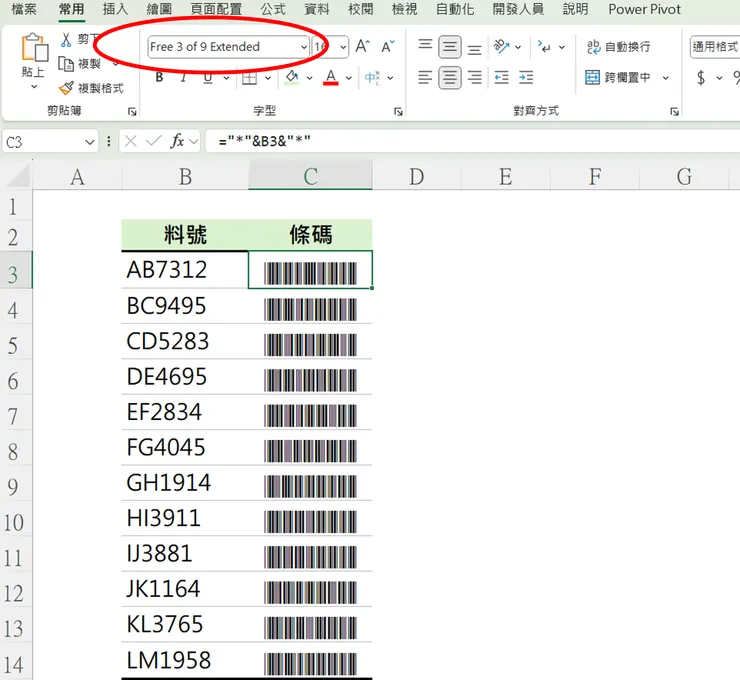Apply the fill color bucket
This screenshot has width=740, height=680.
click(292, 77)
